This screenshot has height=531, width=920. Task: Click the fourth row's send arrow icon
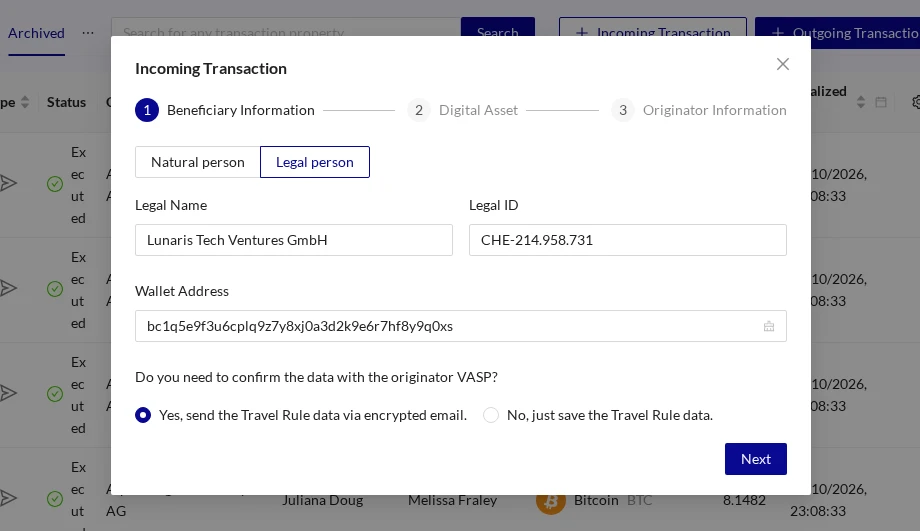click(x=8, y=498)
